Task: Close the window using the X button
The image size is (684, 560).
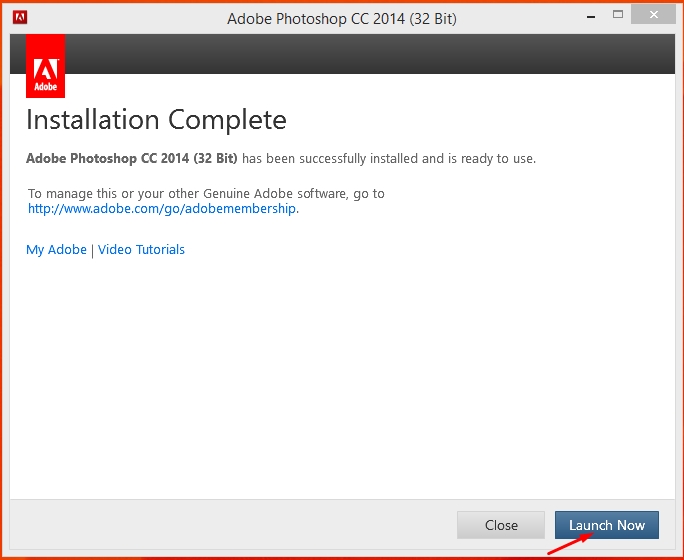Action: tap(653, 15)
